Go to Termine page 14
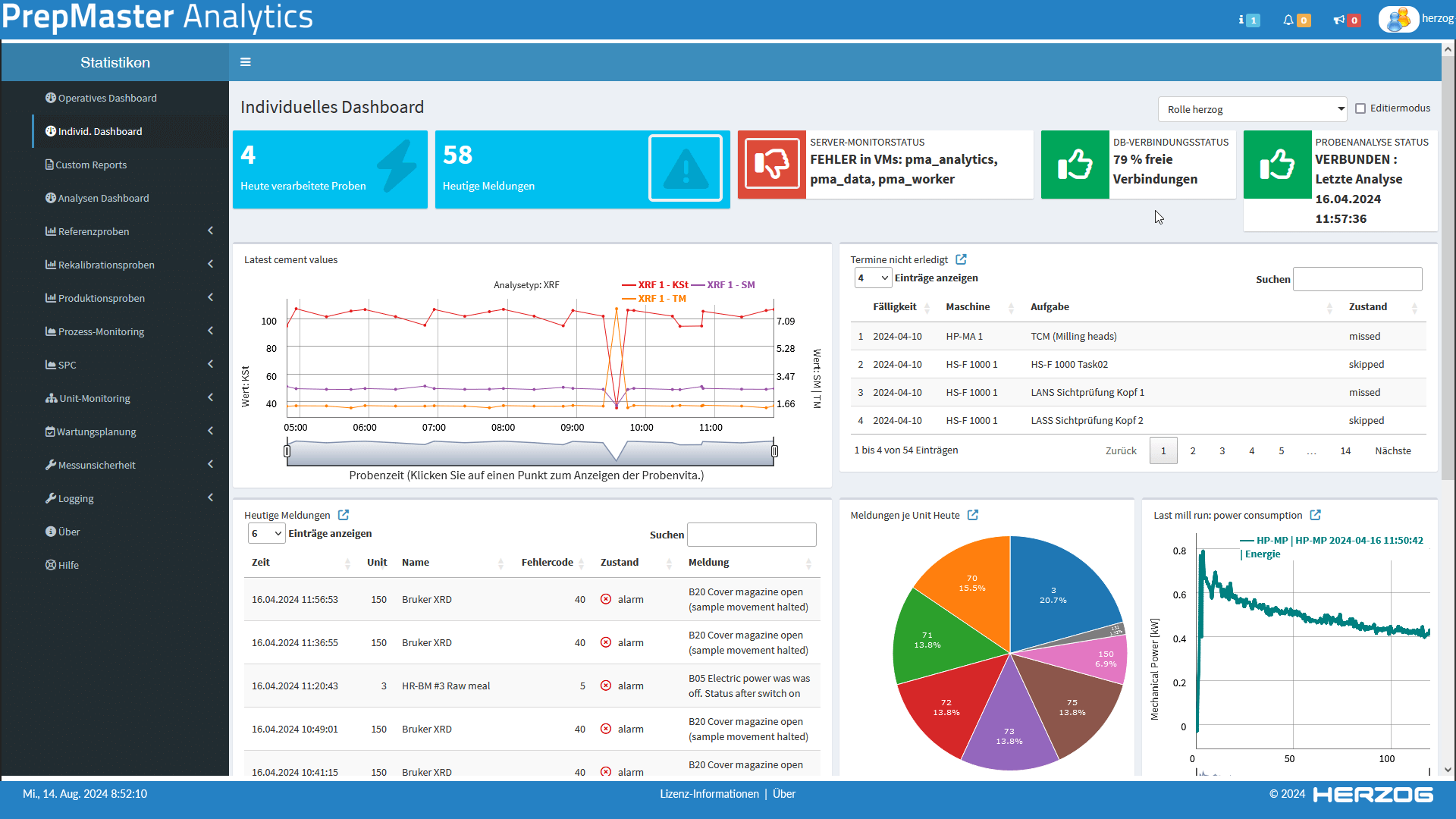This screenshot has width=1456, height=819. coord(1345,450)
